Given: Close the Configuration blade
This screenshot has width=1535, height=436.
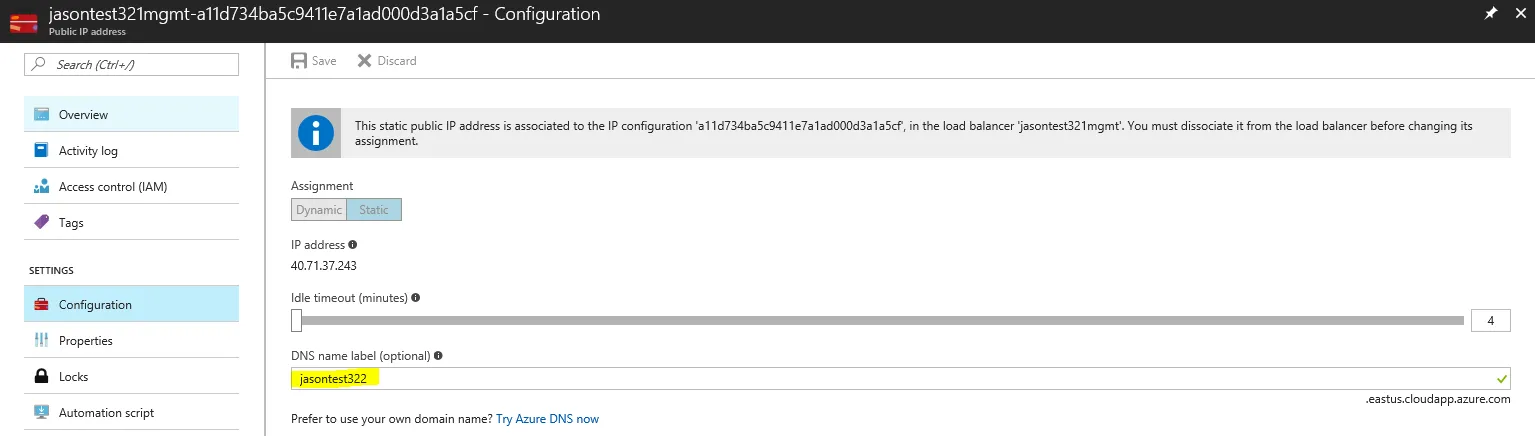Looking at the screenshot, I should pyautogui.click(x=1520, y=14).
